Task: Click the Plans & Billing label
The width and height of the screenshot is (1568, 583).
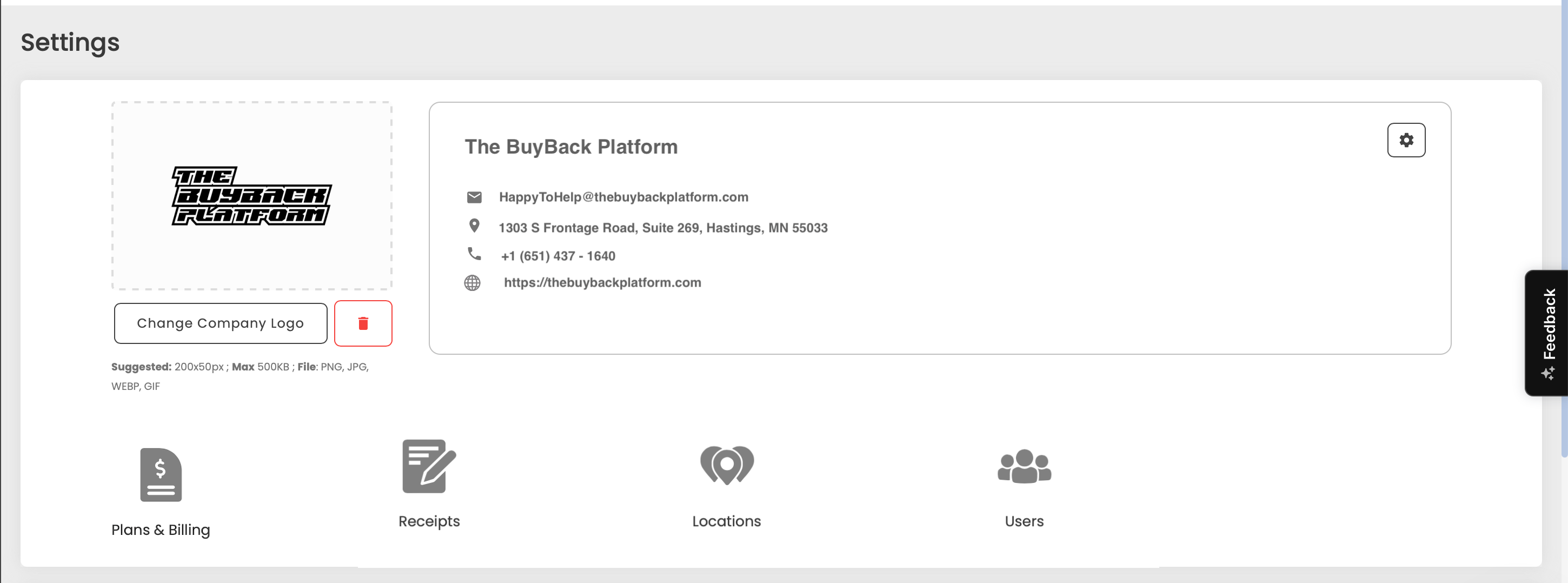Action: tap(161, 530)
